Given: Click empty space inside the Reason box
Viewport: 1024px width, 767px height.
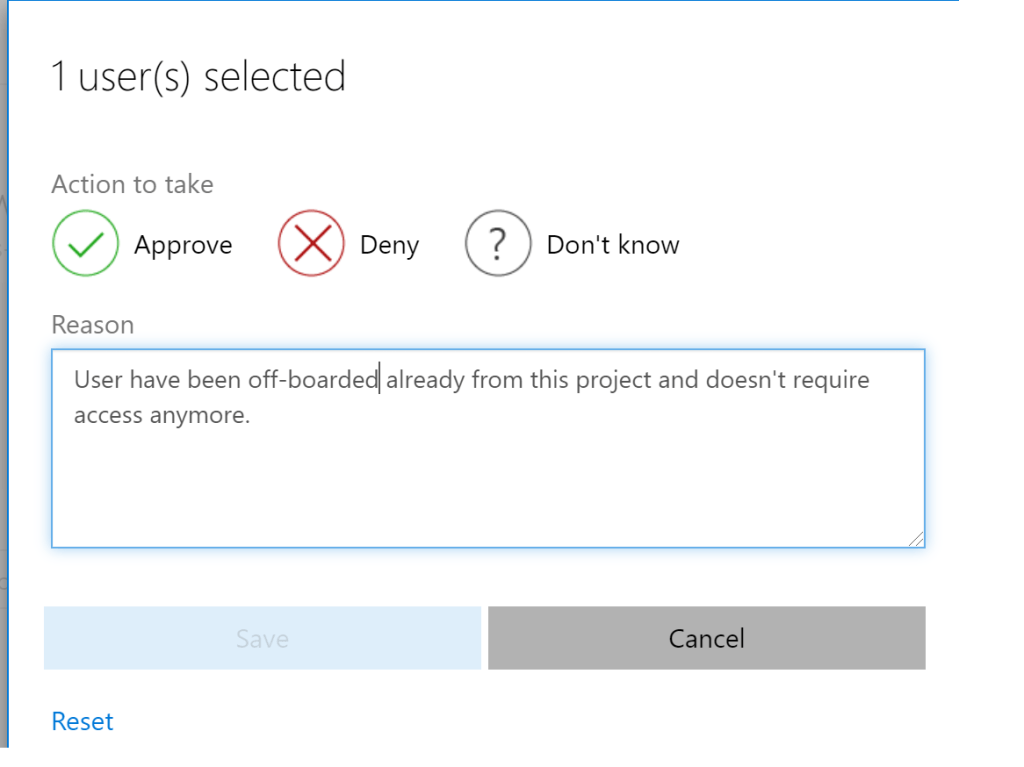Looking at the screenshot, I should [487, 490].
